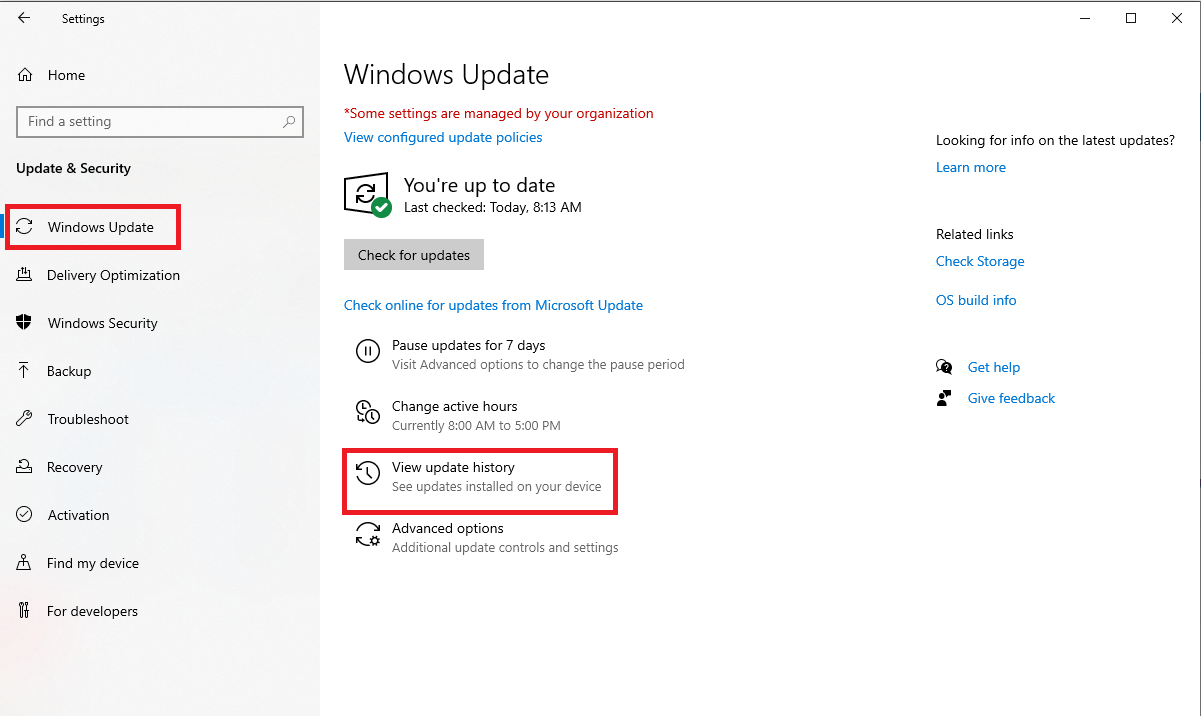Click the Windows Update sync arrows sidebar icon
Viewport: 1201px width, 716px height.
click(25, 227)
